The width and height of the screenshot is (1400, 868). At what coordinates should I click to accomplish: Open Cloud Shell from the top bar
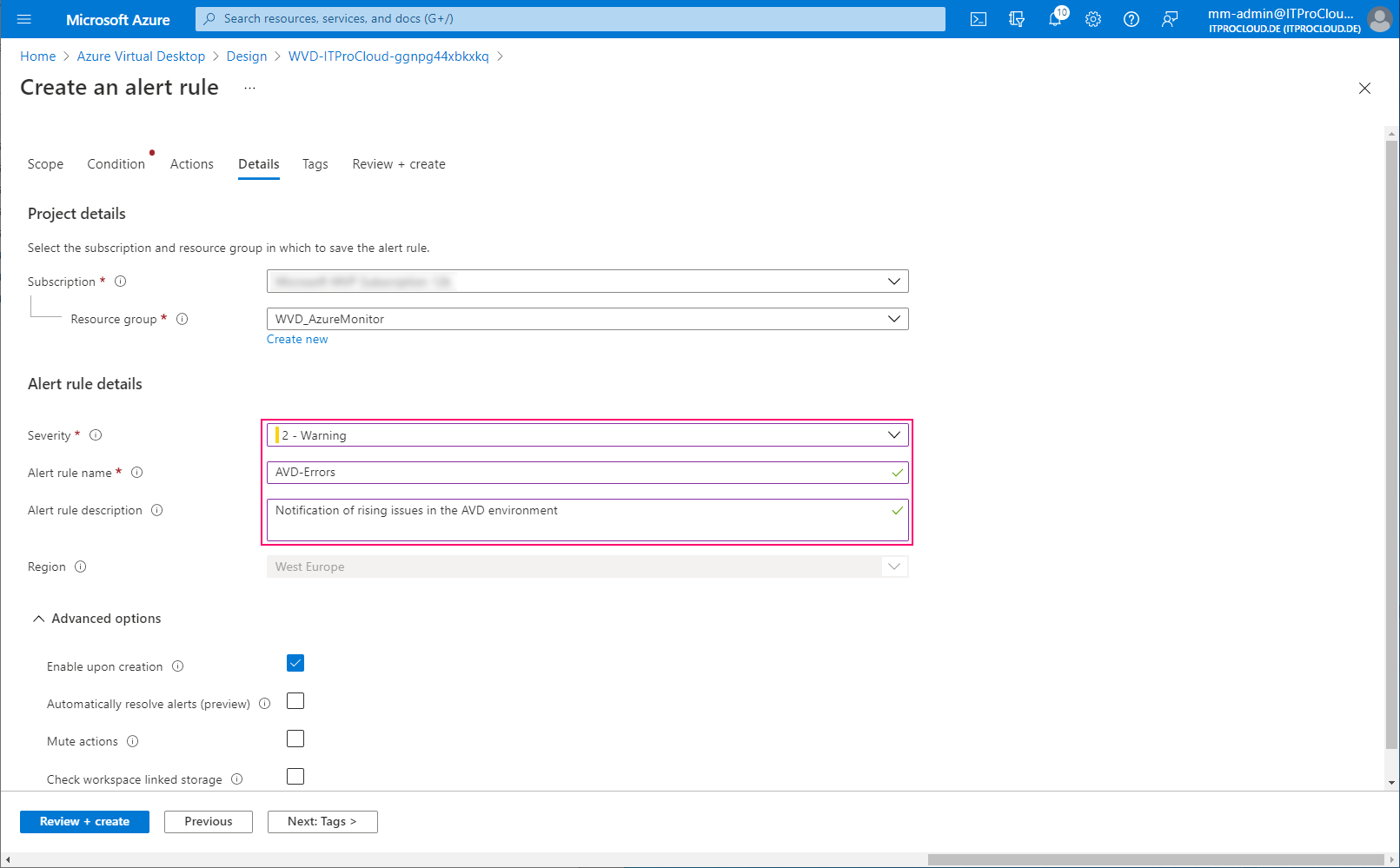click(x=979, y=19)
